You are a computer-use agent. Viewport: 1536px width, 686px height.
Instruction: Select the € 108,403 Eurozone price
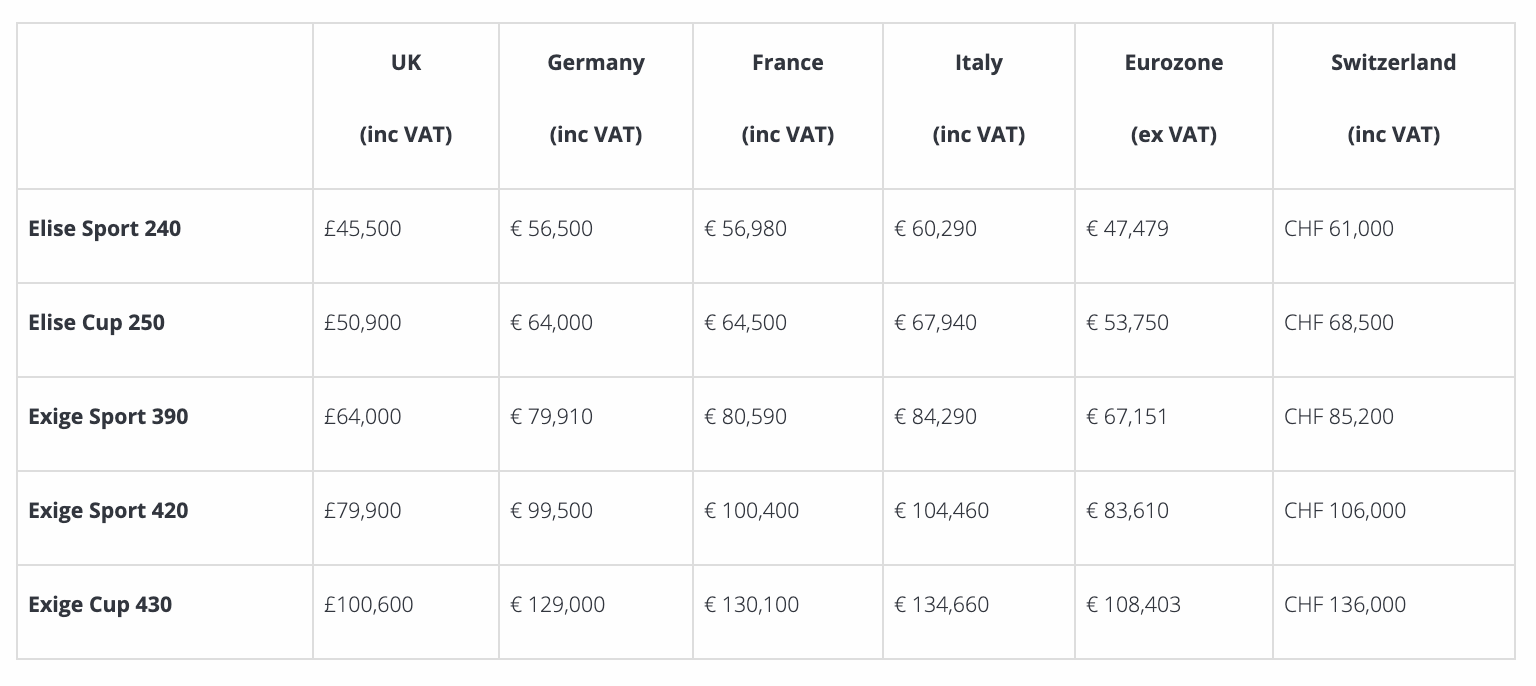pos(1133,605)
